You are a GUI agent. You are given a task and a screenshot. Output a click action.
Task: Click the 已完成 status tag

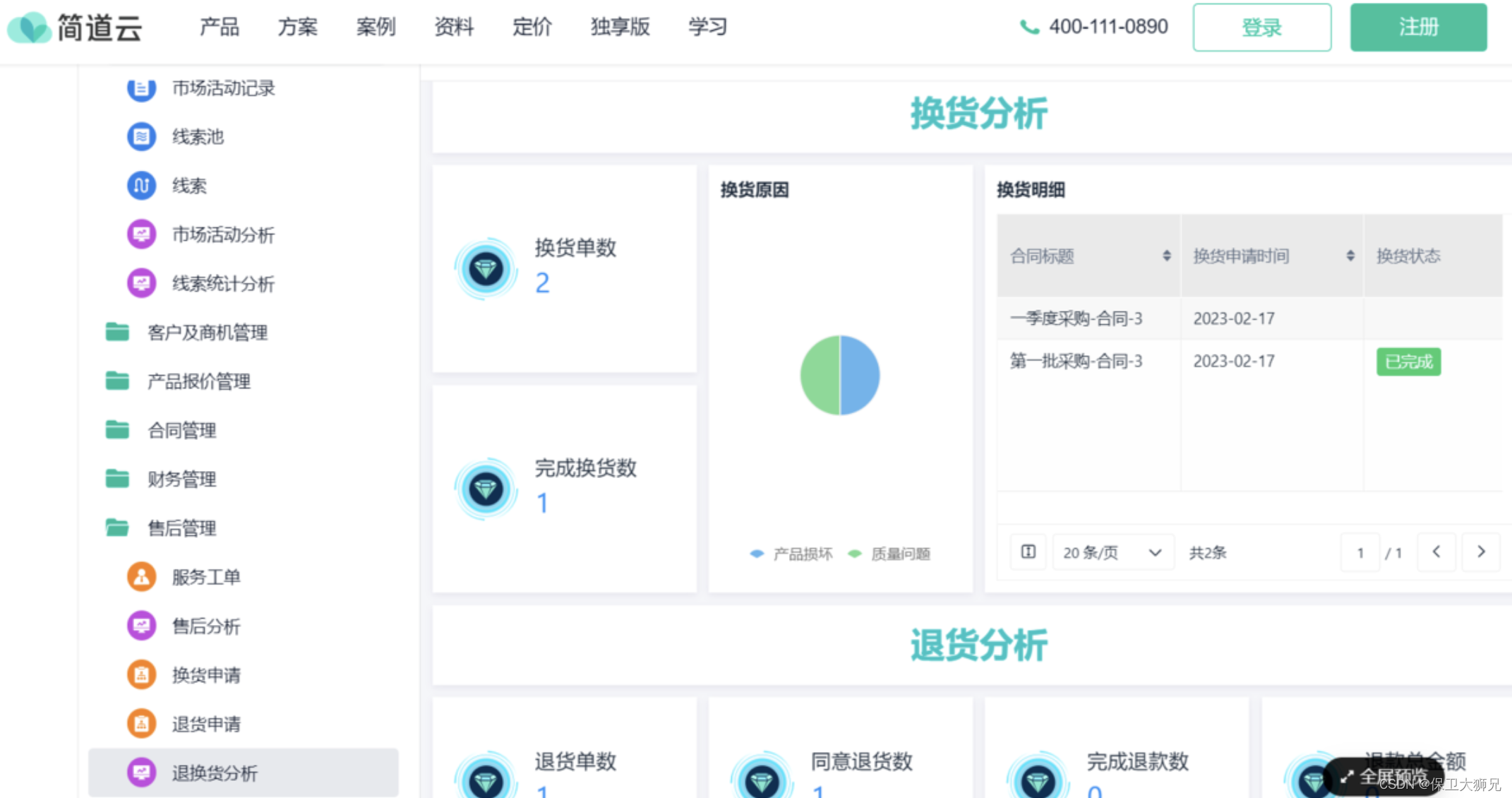1408,362
